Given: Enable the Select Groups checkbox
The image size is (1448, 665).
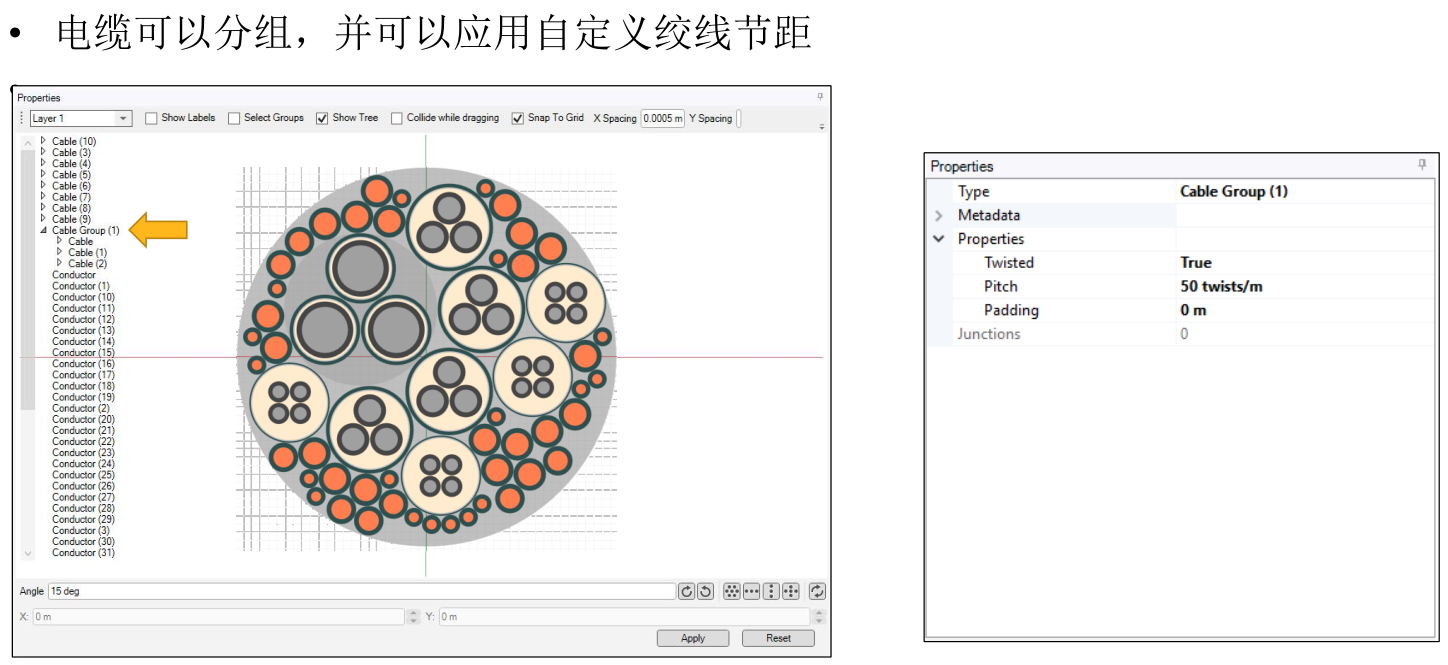Looking at the screenshot, I should click(234, 118).
